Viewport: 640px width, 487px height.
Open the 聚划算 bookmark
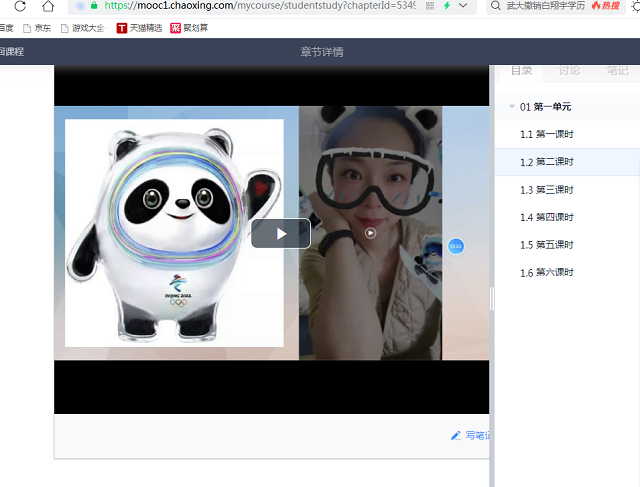pos(189,28)
